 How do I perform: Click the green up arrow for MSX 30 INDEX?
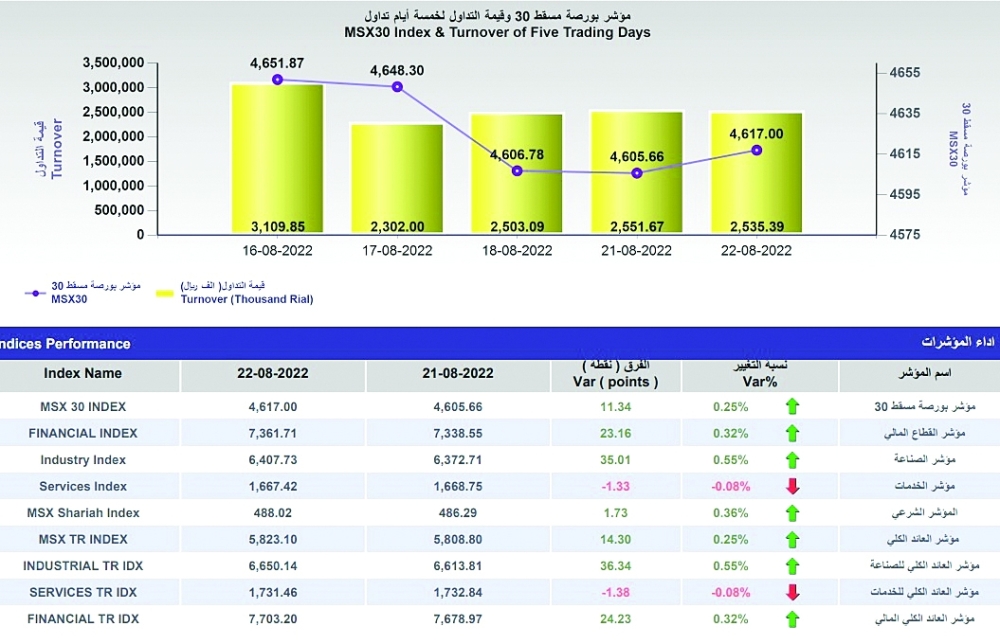click(792, 407)
